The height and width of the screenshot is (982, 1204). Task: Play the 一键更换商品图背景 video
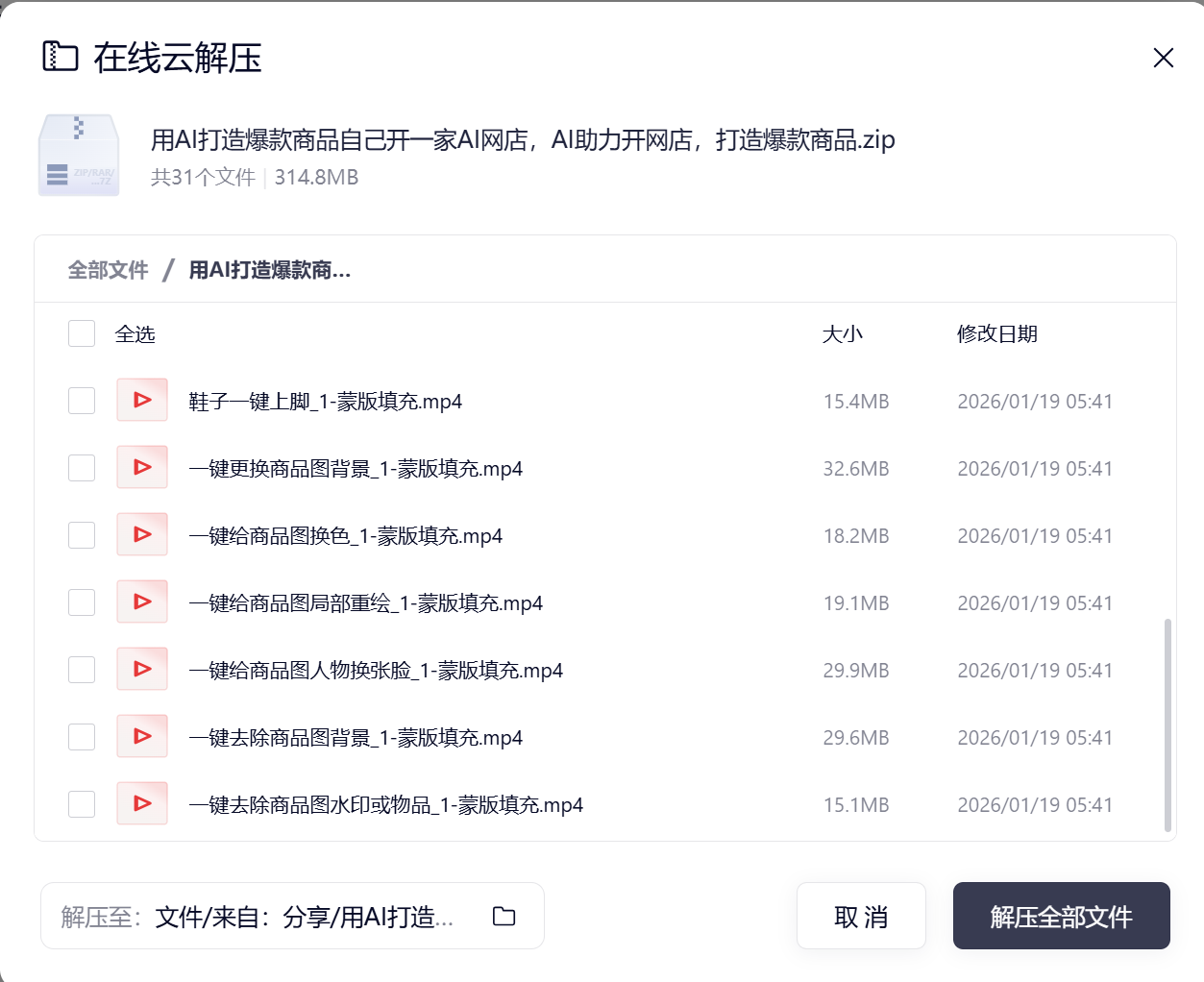(141, 468)
